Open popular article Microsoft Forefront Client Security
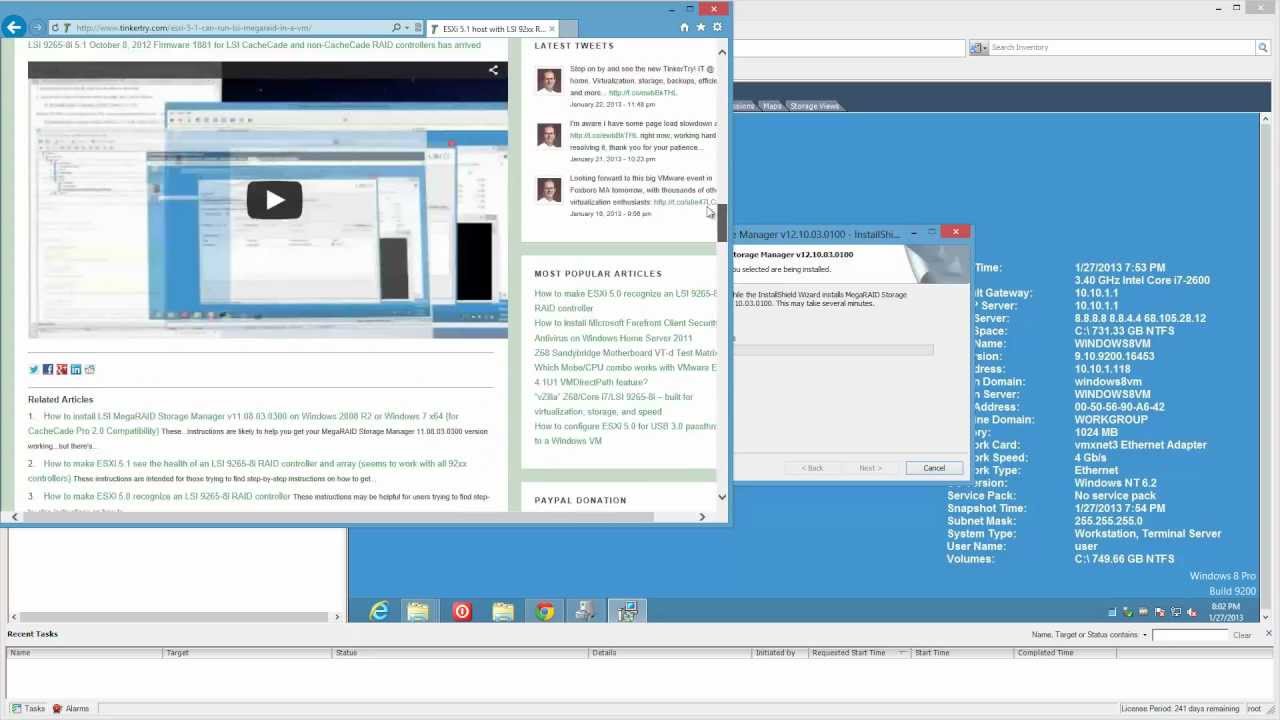Viewport: 1280px width, 720px height. pos(625,330)
